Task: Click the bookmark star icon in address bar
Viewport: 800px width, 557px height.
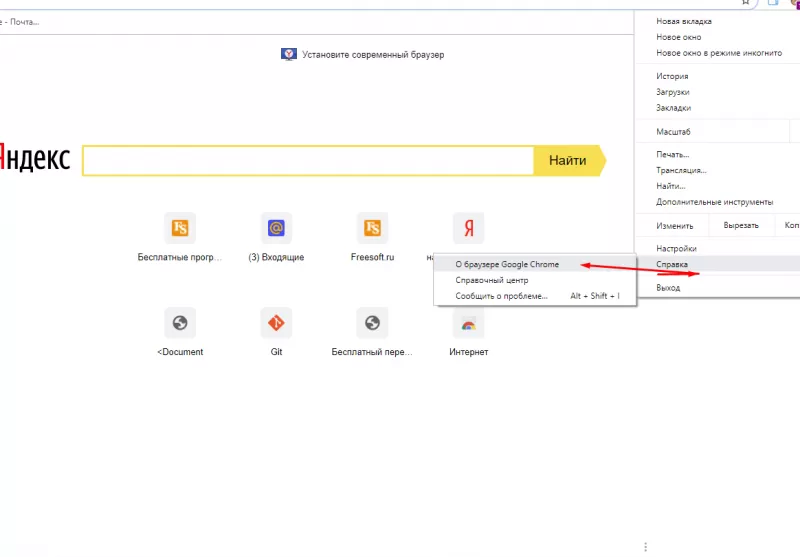Action: 745,2
